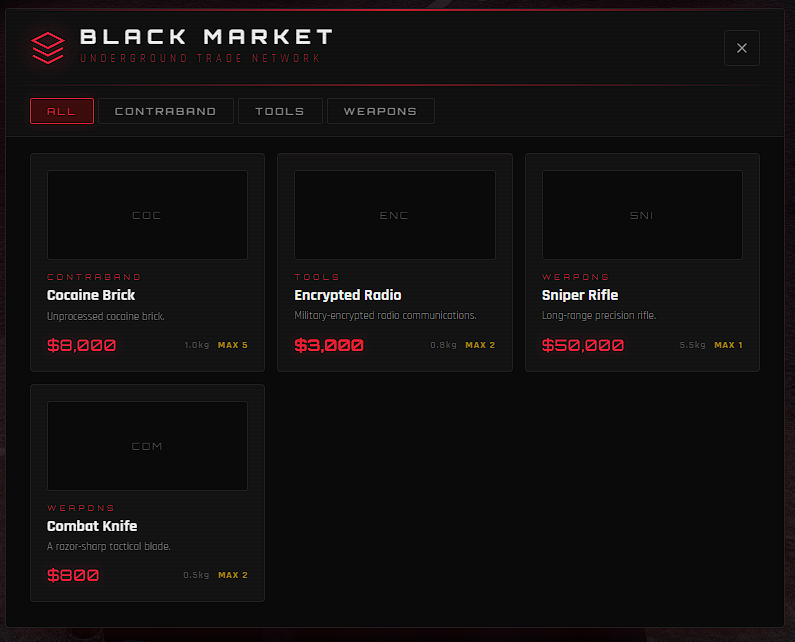Click the COM item image placeholder

click(148, 446)
